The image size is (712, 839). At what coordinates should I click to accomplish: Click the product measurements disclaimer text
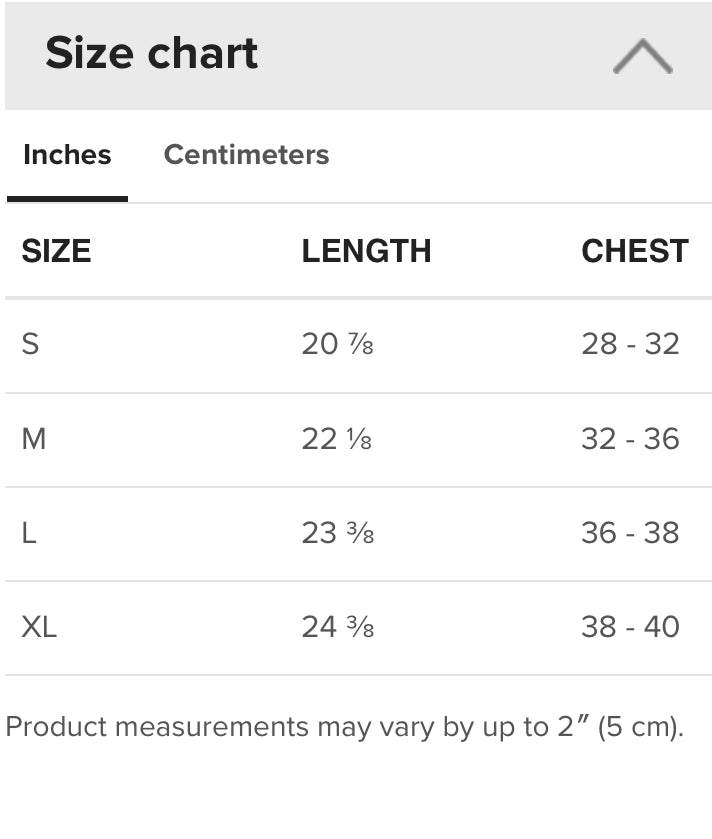point(344,727)
